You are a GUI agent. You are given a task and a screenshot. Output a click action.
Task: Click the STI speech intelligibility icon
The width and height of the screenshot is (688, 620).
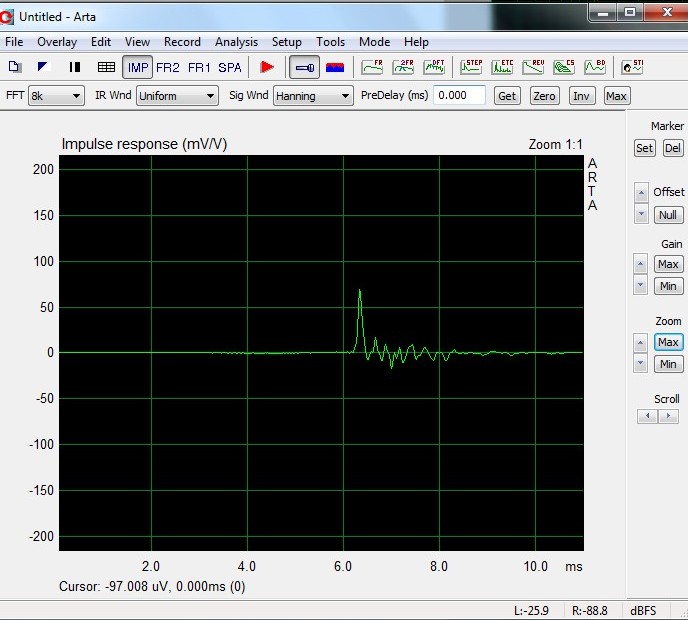tap(632, 67)
